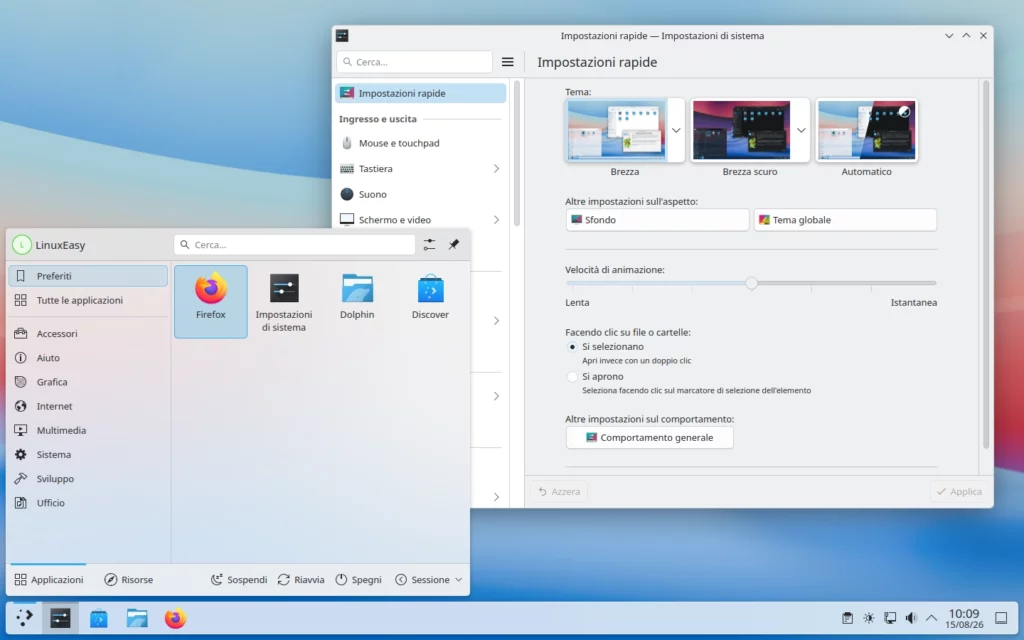Image resolution: width=1024 pixels, height=640 pixels.
Task: Open the clock showing 10:09
Action: [964, 618]
